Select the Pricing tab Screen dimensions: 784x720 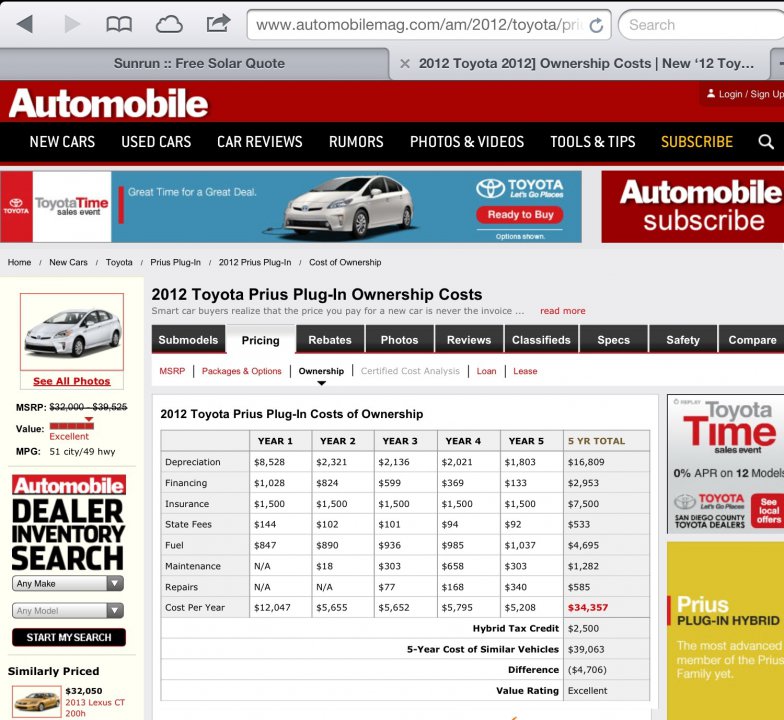(x=260, y=340)
